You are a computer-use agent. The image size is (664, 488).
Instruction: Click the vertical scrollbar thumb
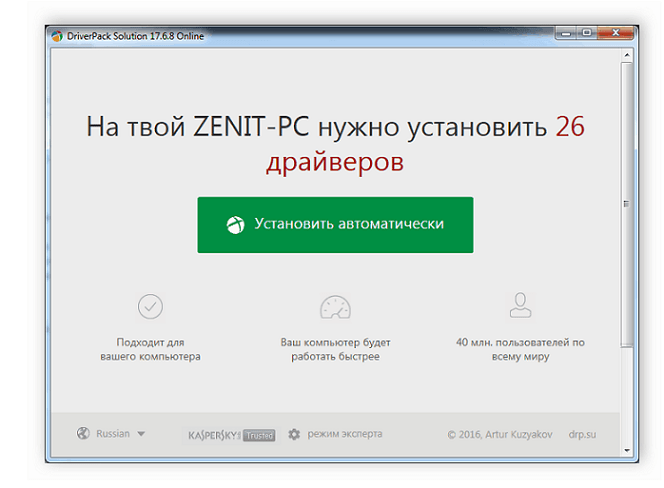[x=627, y=205]
